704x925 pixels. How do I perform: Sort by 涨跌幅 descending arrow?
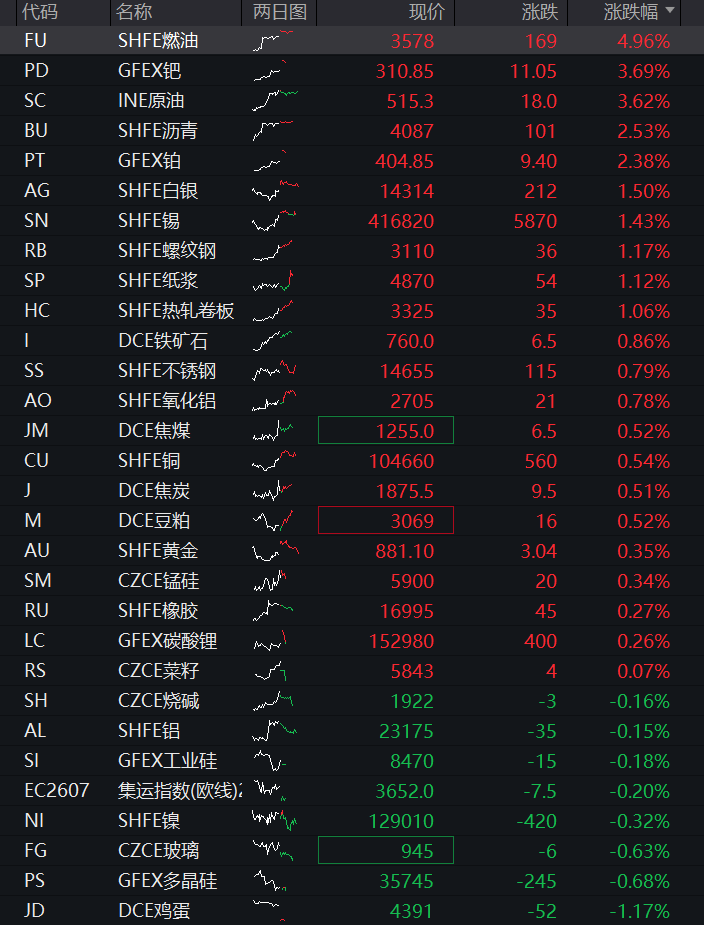point(670,11)
